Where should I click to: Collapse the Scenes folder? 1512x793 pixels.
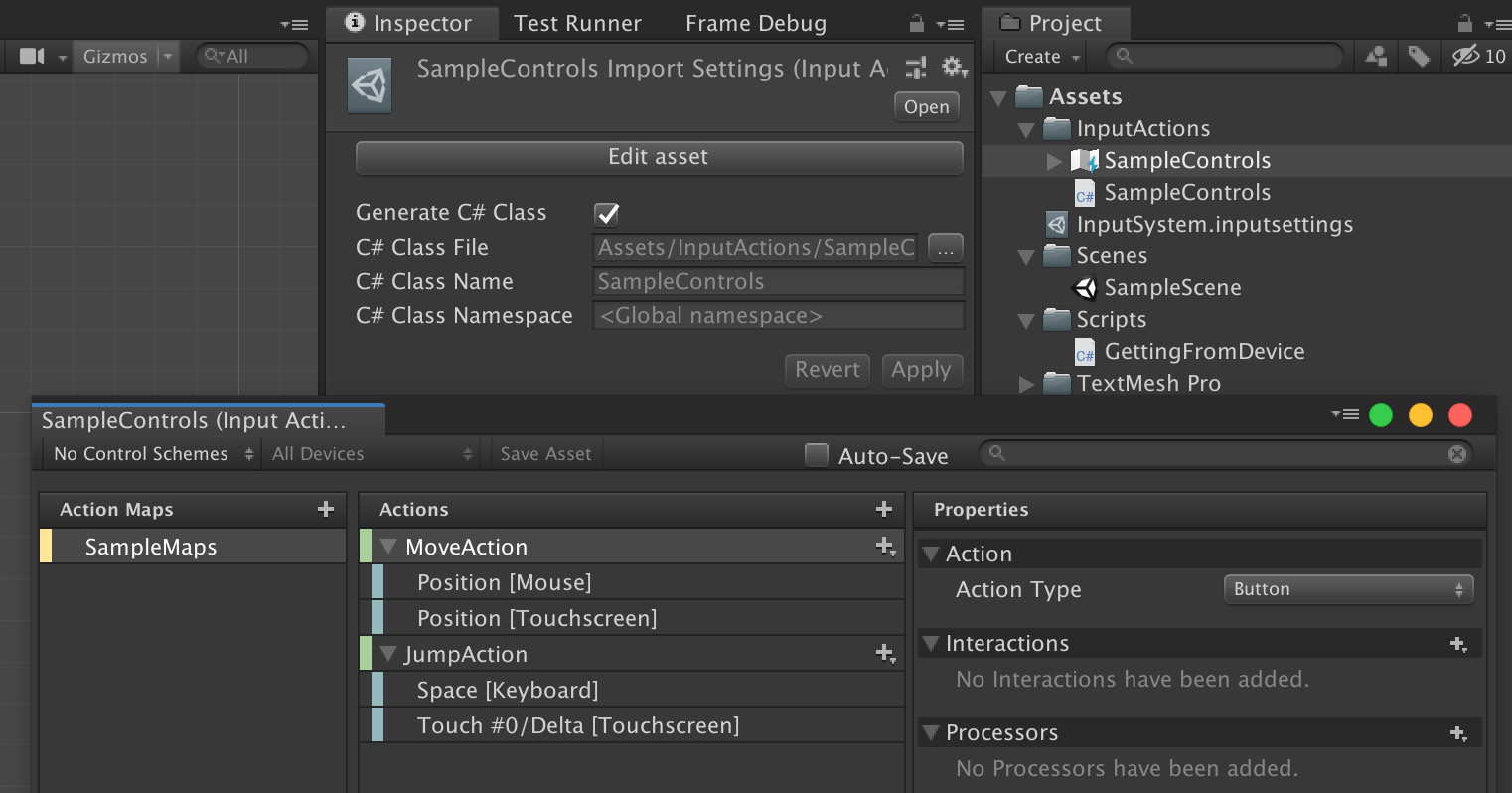pos(1027,256)
